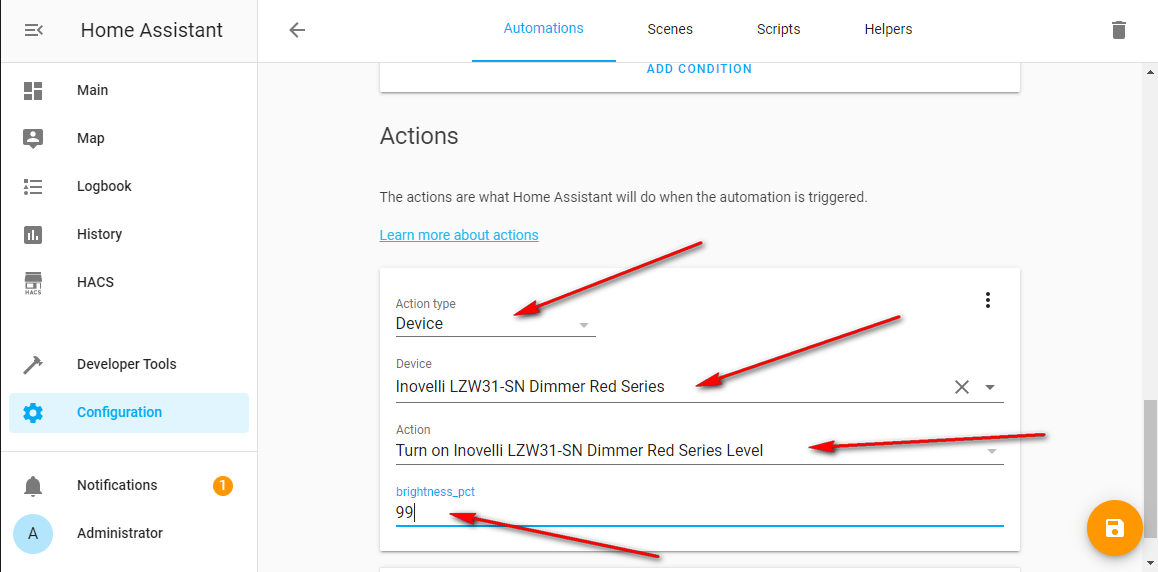Click the Configuration gear icon
Screen dimensions: 1158x572
tap(33, 413)
